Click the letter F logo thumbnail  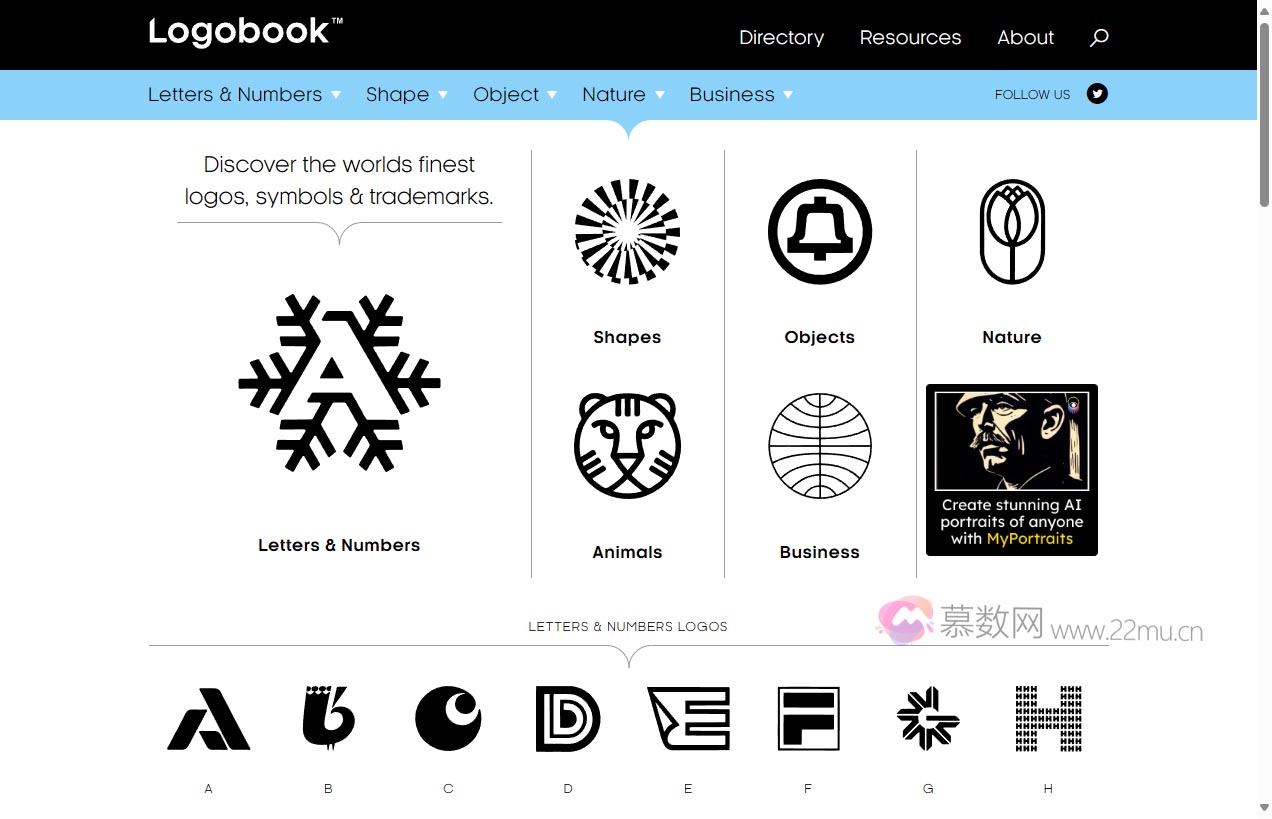(807, 718)
